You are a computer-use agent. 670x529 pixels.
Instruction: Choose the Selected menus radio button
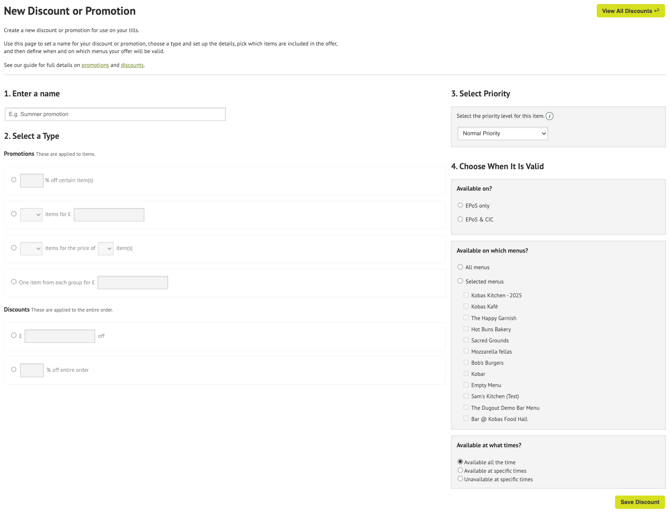[460, 281]
